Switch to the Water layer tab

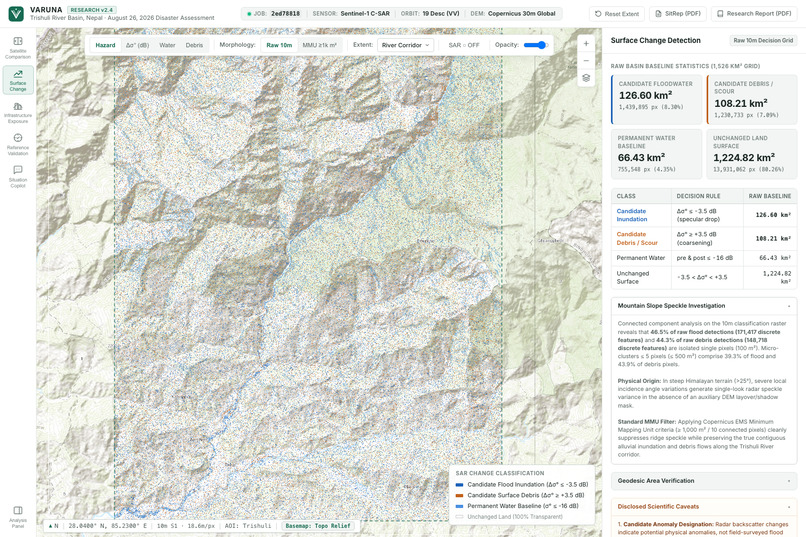167,45
